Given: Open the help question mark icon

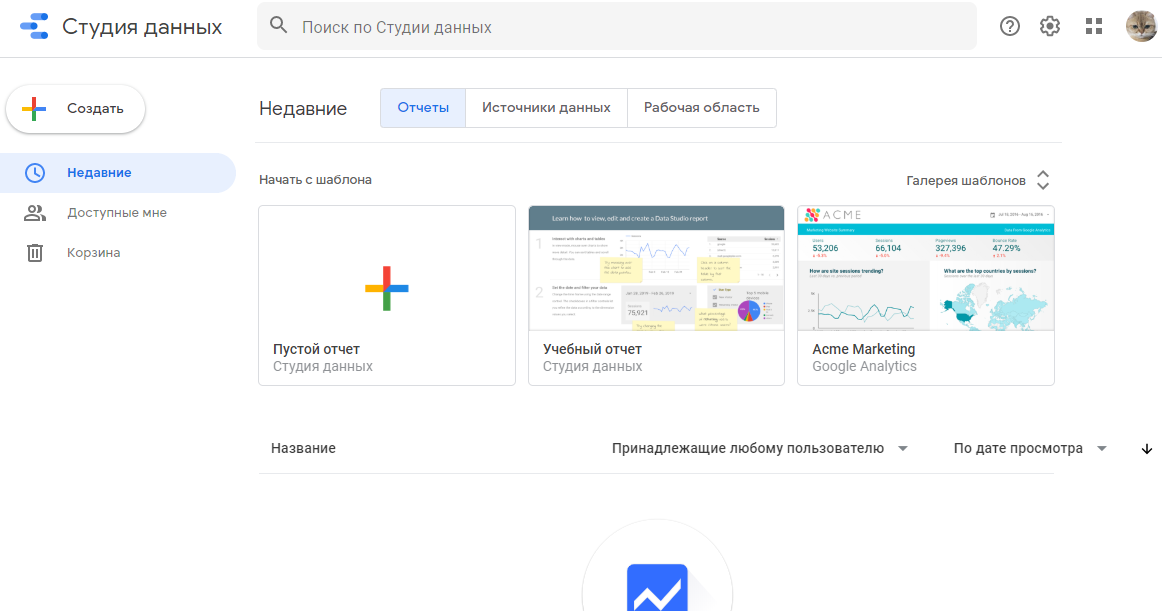Looking at the screenshot, I should (x=1009, y=27).
